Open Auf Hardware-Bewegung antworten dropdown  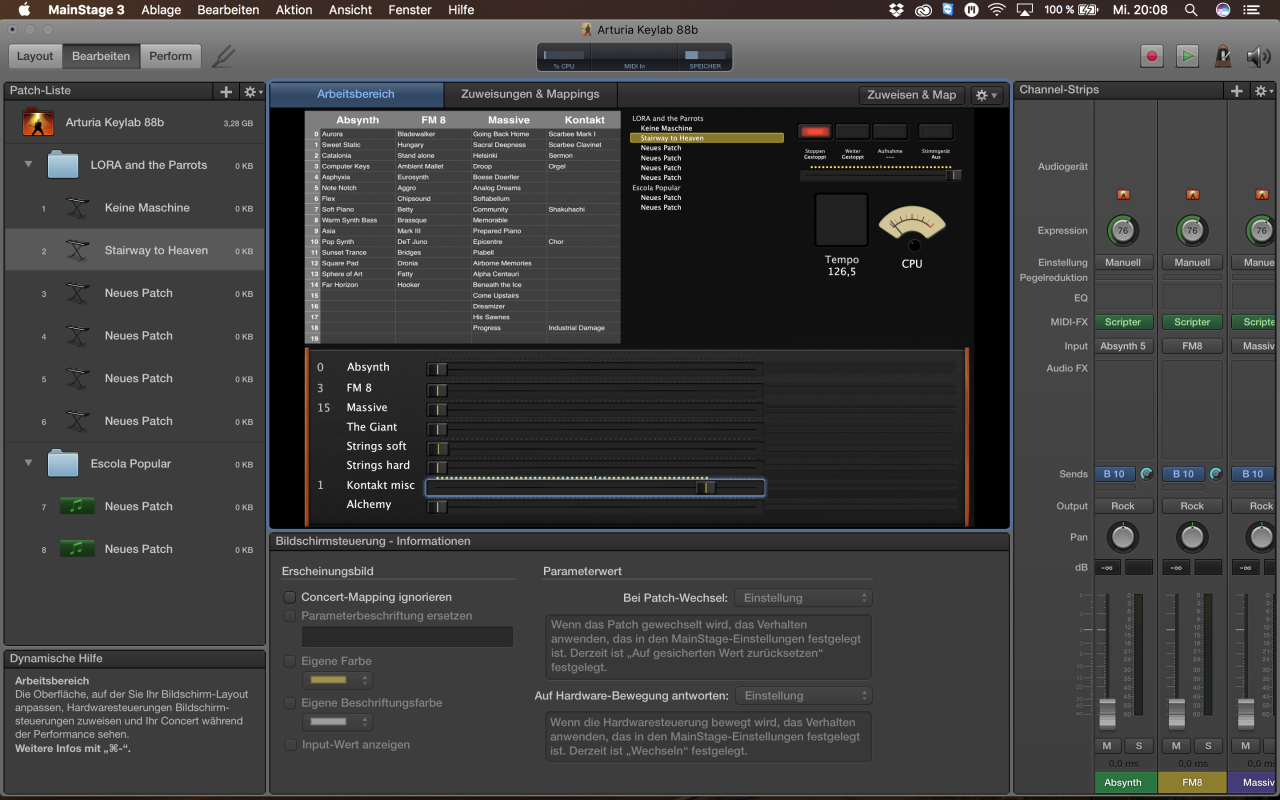pos(803,696)
